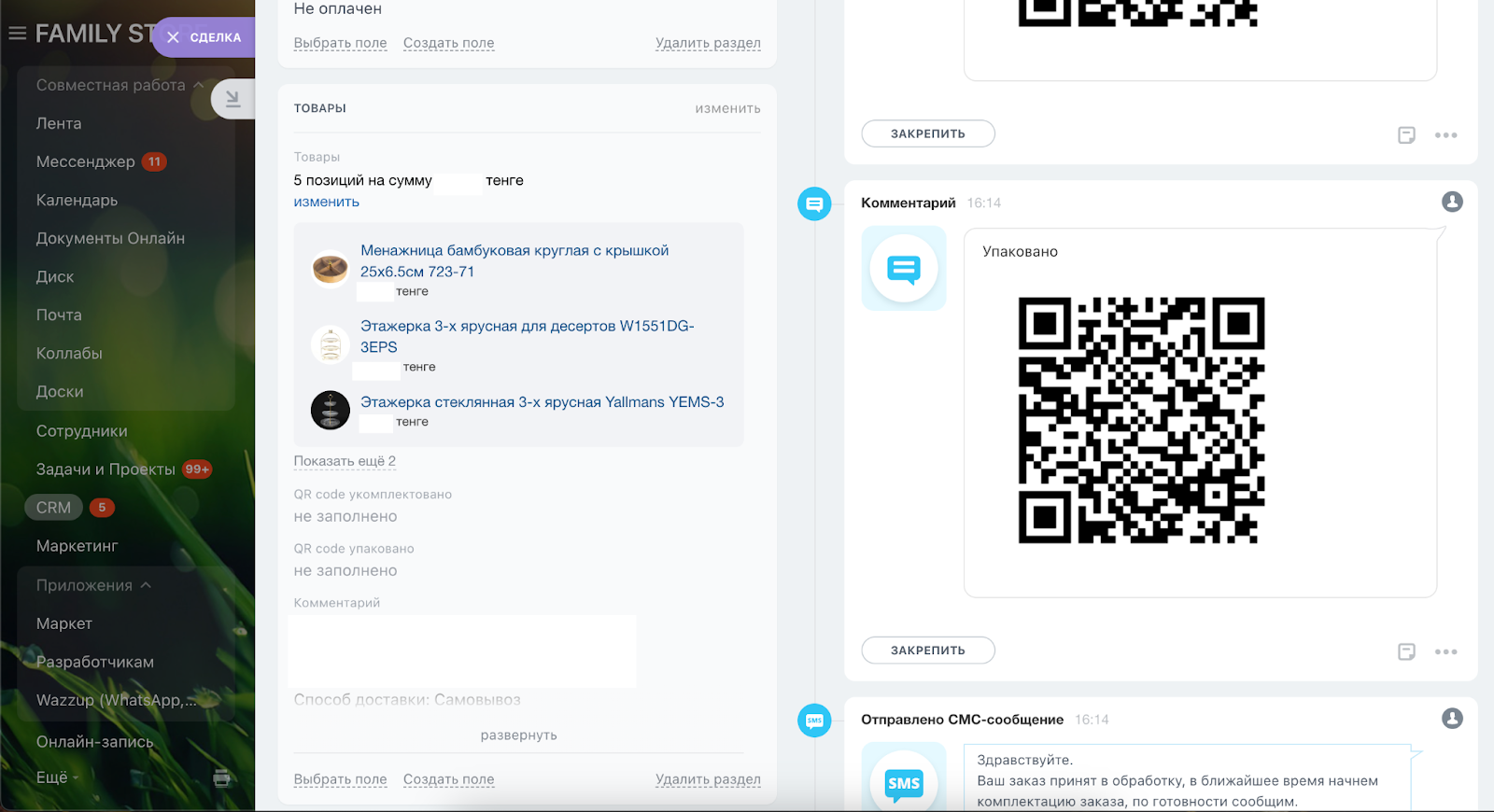Go to Доски
Screen dimensions: 1494x812
(60, 391)
